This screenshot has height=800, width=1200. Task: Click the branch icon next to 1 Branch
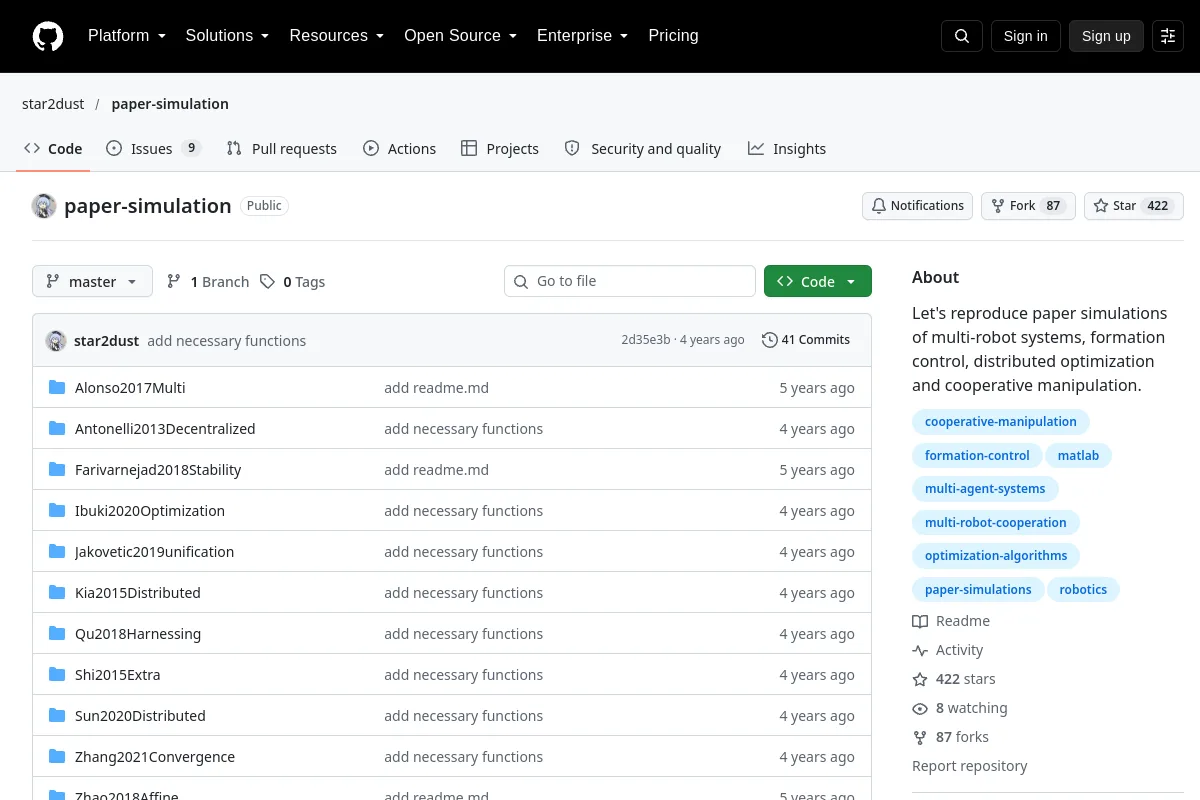pyautogui.click(x=174, y=282)
